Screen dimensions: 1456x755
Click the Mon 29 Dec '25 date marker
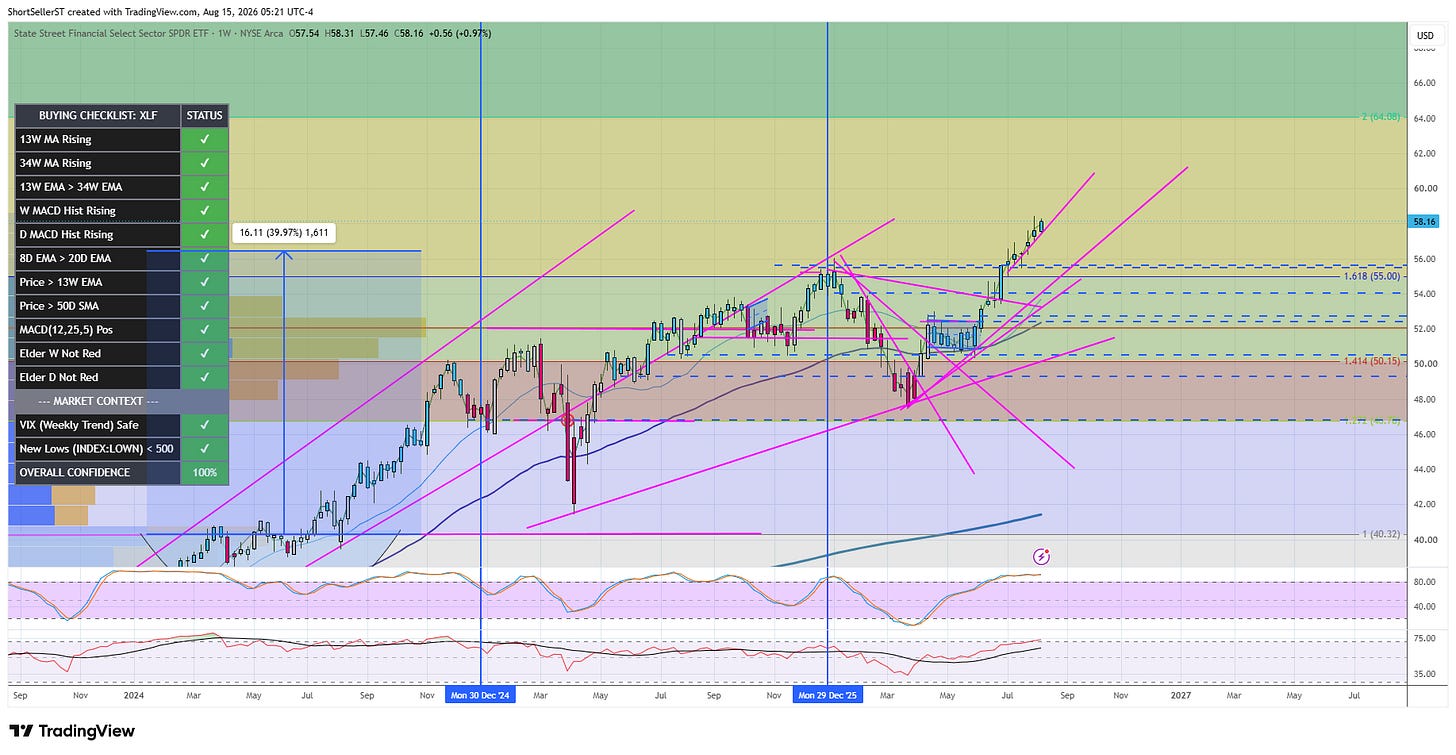827,694
